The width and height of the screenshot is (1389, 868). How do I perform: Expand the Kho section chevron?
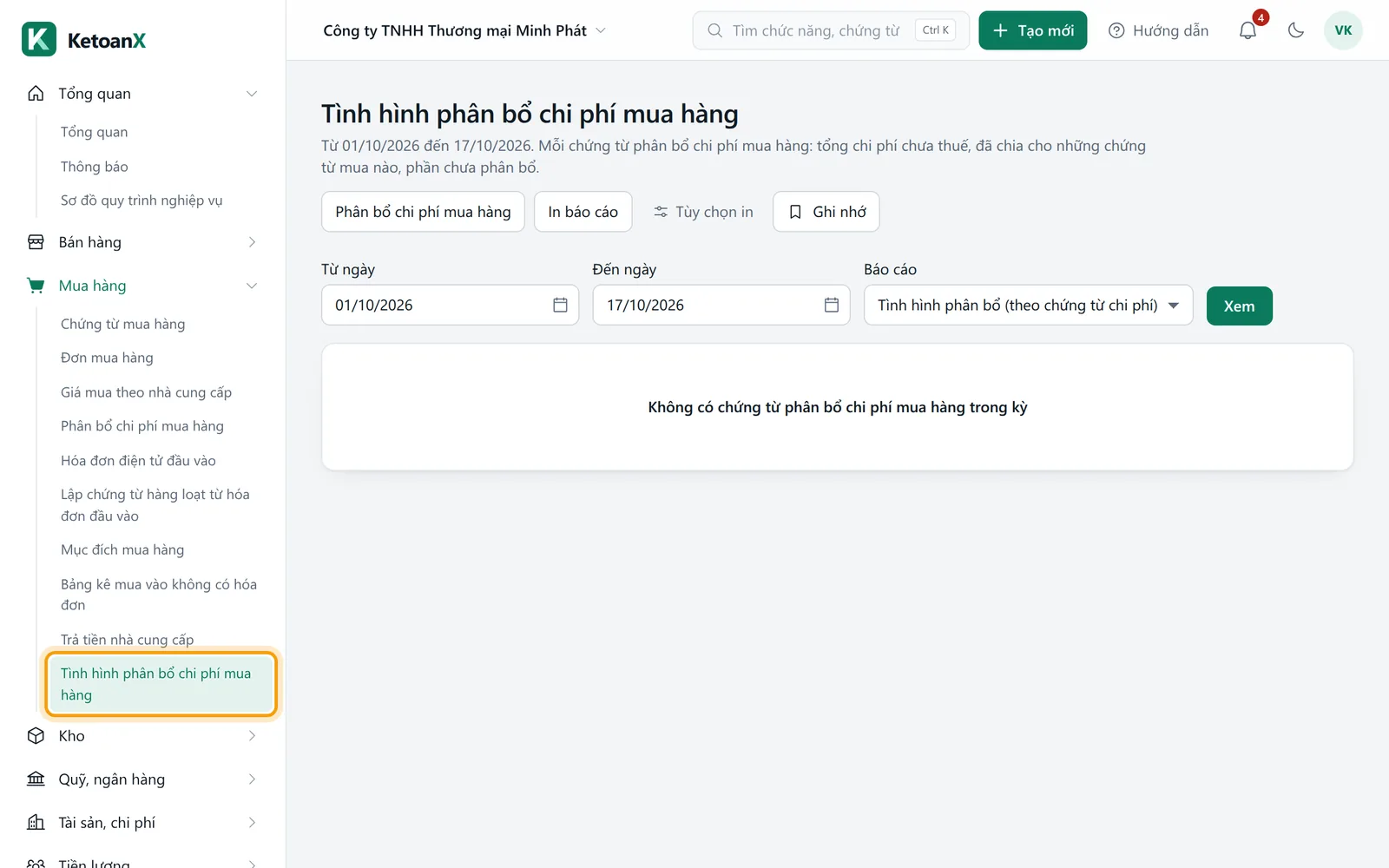click(252, 736)
